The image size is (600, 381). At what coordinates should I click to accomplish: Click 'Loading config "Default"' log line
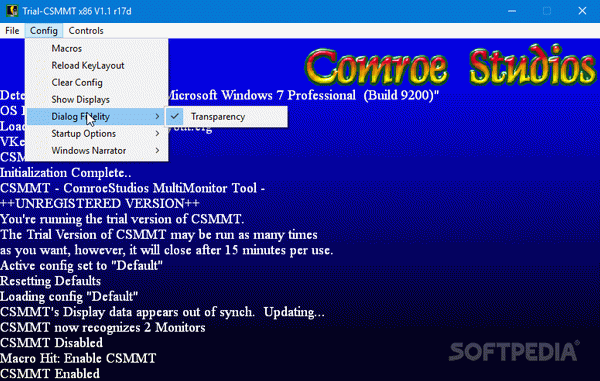point(69,296)
